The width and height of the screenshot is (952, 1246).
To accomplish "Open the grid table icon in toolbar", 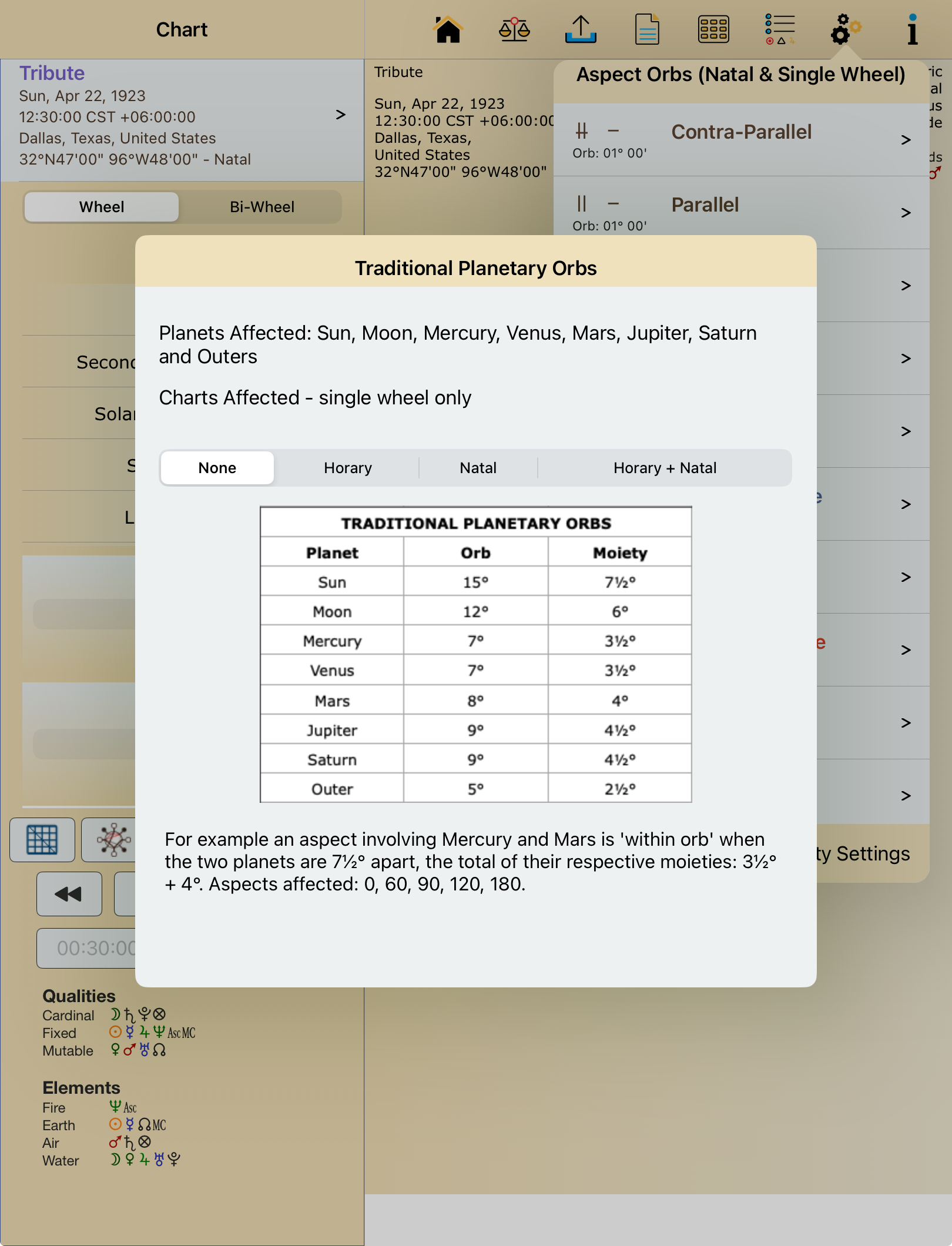I will point(713,29).
